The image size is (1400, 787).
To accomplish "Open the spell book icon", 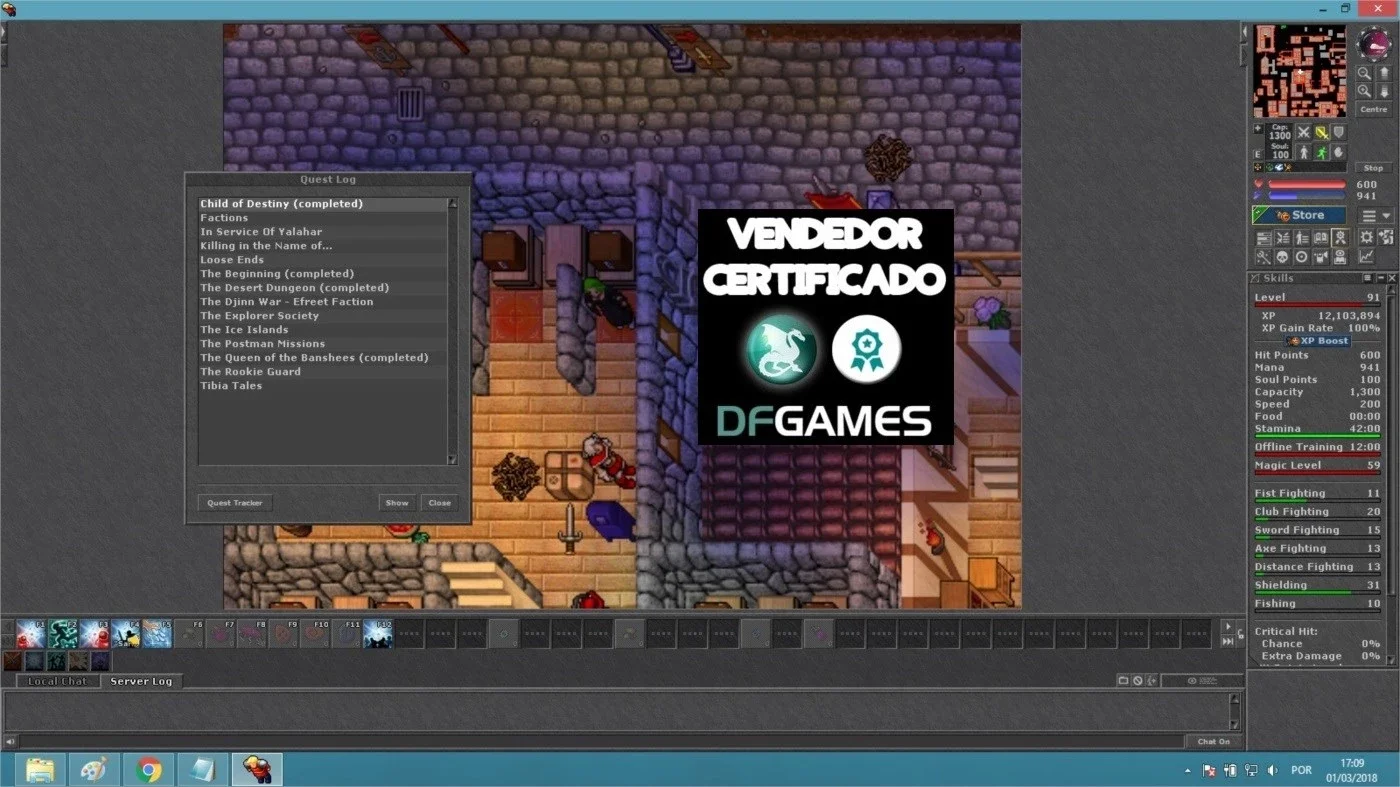I will 1321,238.
